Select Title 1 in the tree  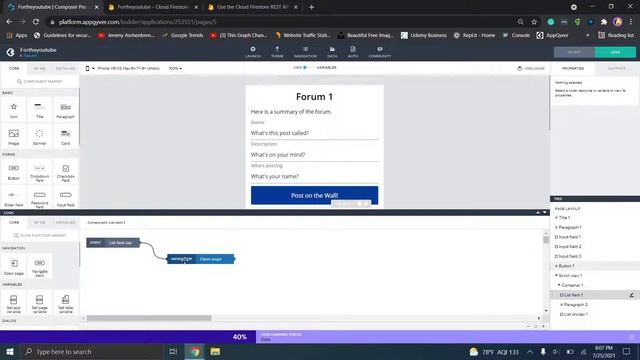(x=564, y=218)
